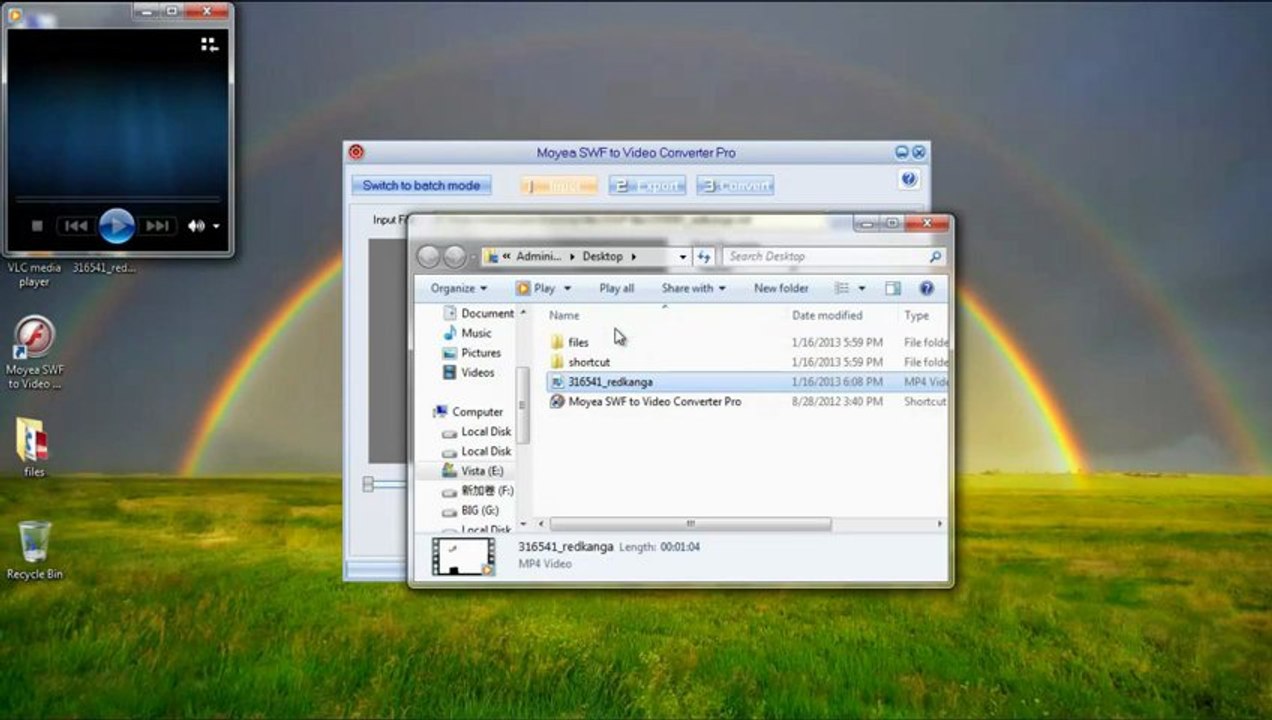Select the (F:) drive in navigation pane
The width and height of the screenshot is (1272, 720).
click(477, 491)
